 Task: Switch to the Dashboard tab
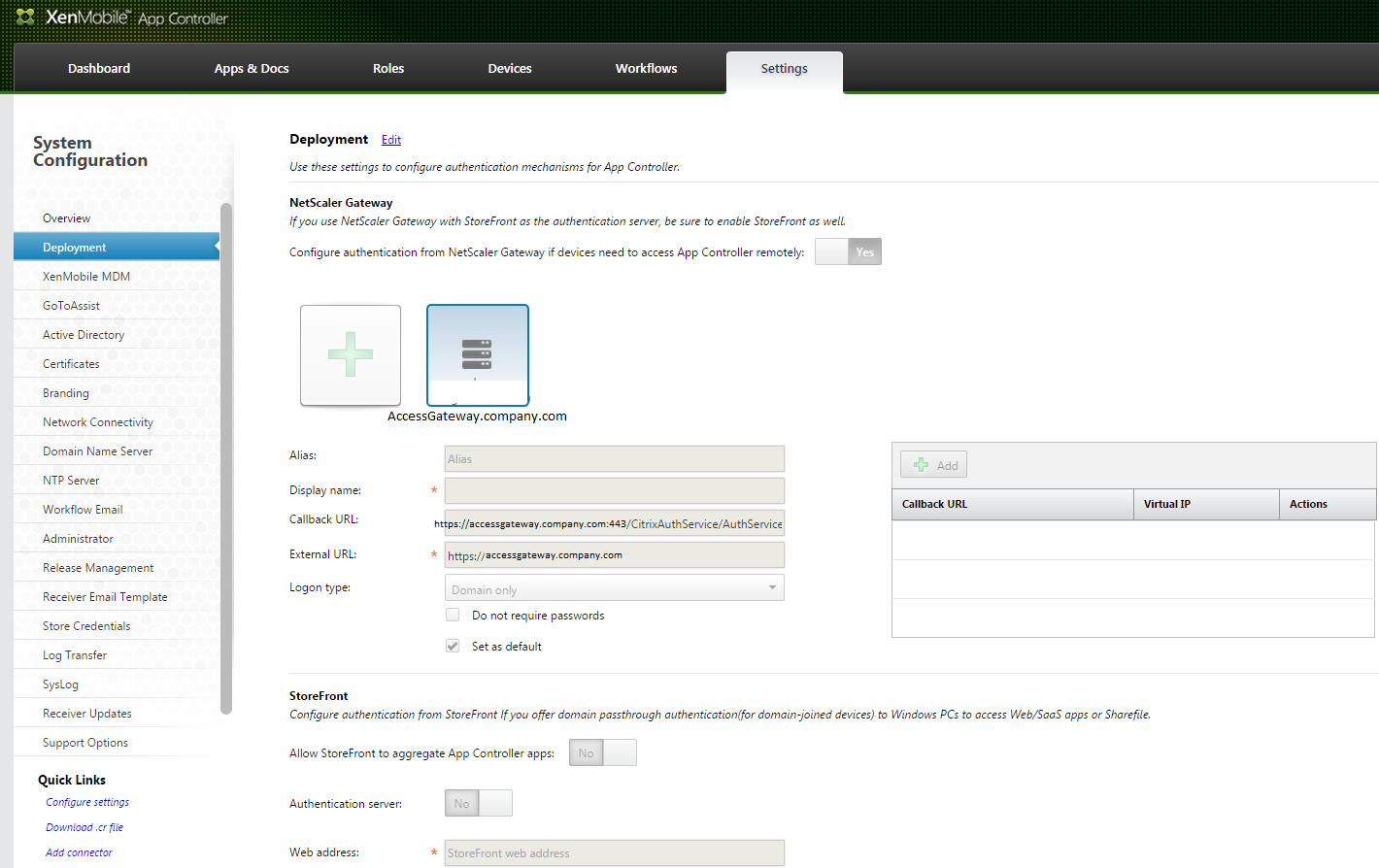click(98, 68)
